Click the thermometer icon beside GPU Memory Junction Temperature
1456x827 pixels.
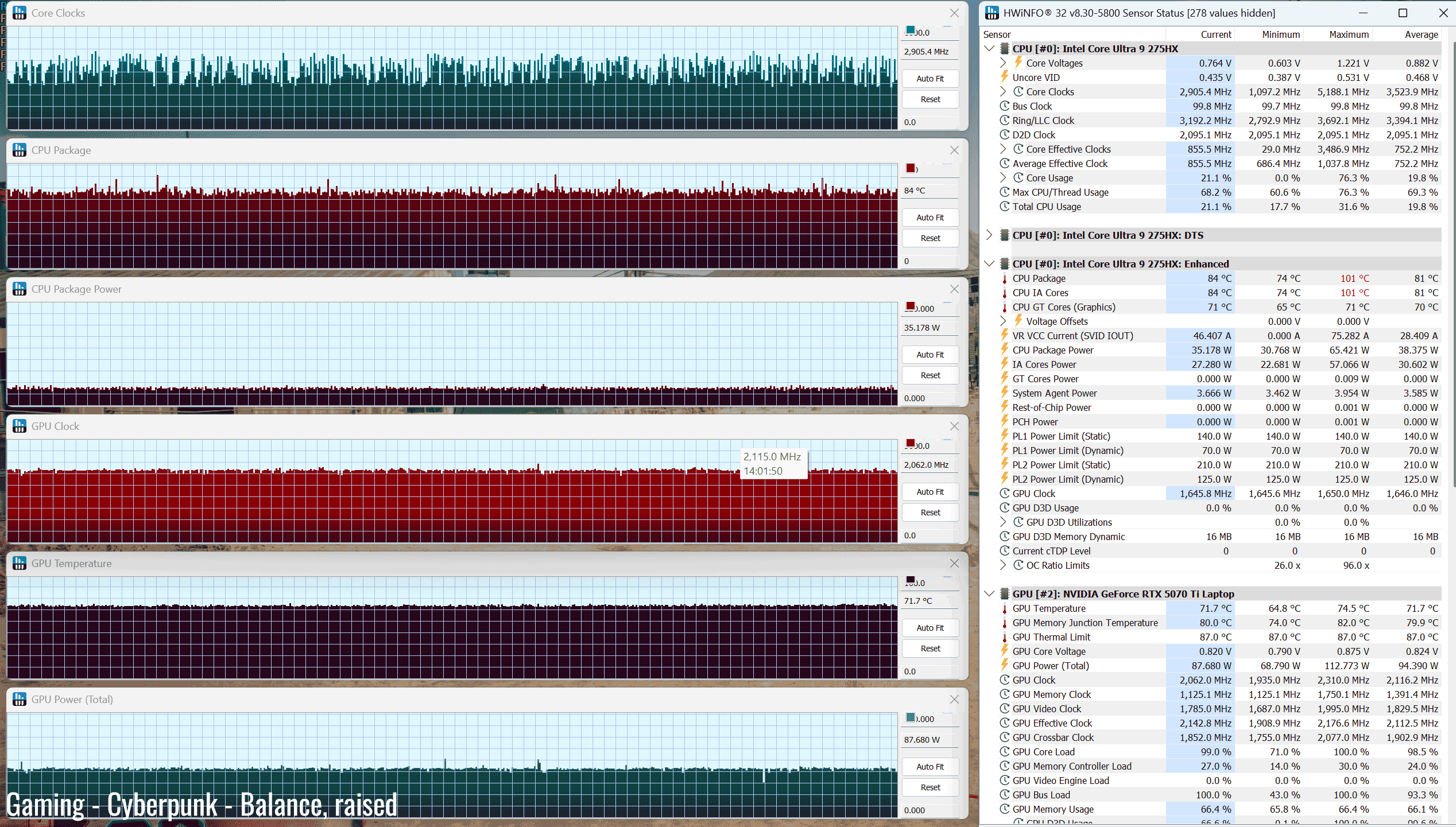click(1005, 623)
